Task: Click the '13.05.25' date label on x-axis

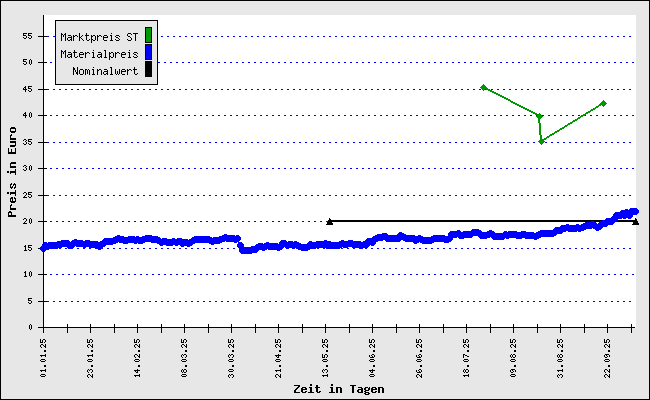Action: 327,355
